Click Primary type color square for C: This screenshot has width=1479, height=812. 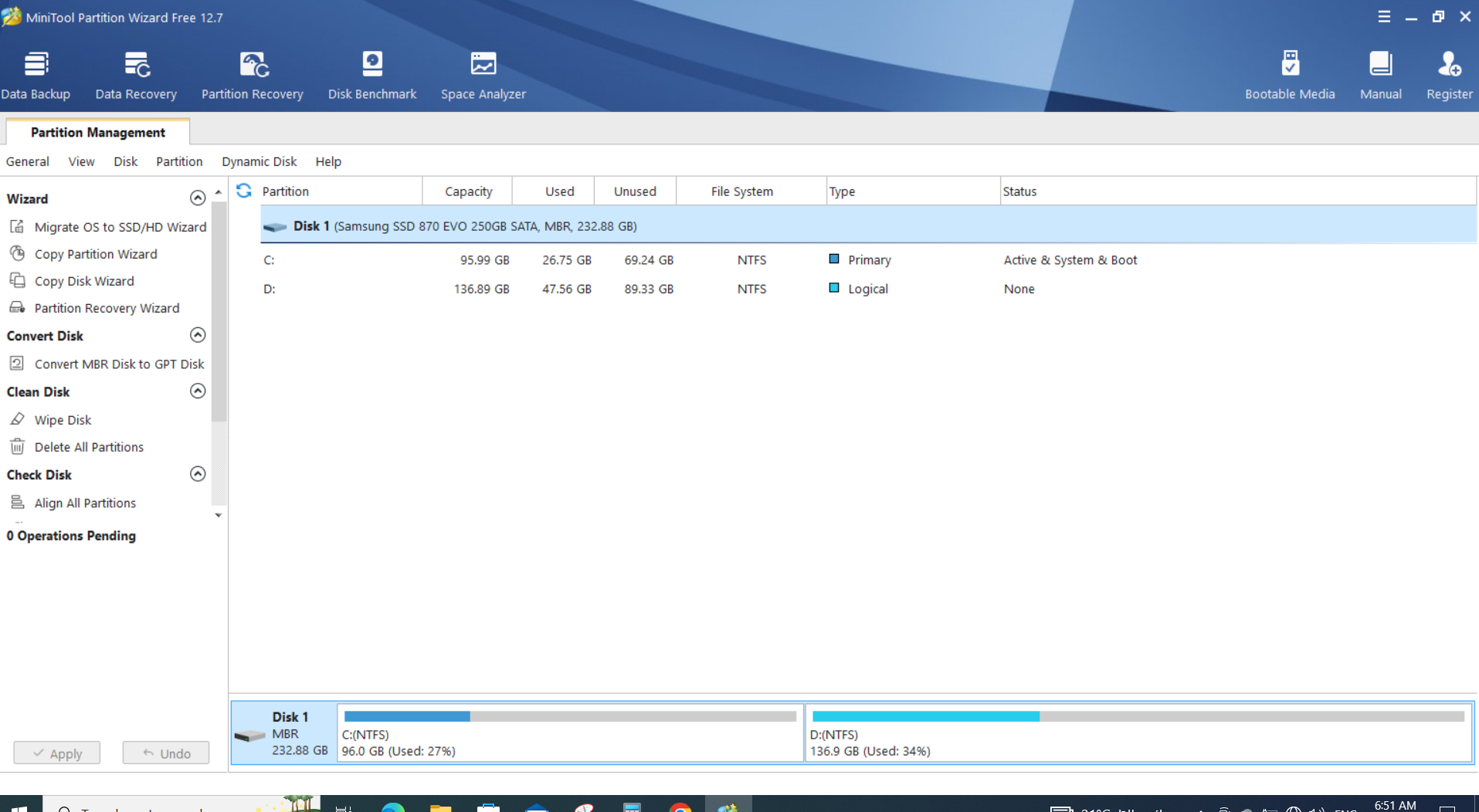(834, 259)
